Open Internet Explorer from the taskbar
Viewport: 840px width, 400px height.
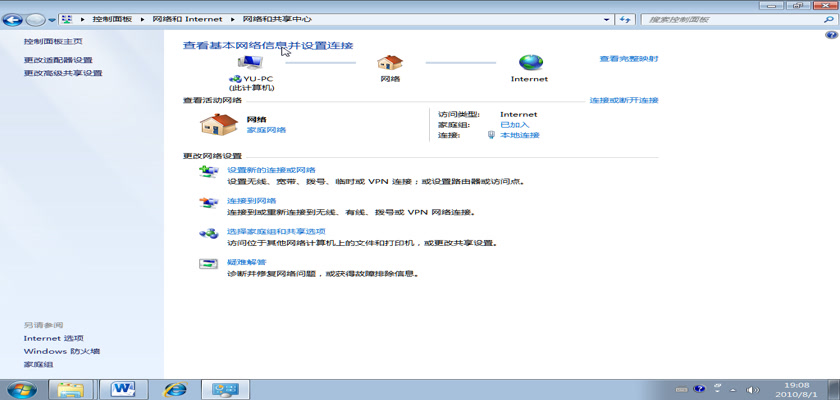coord(176,388)
